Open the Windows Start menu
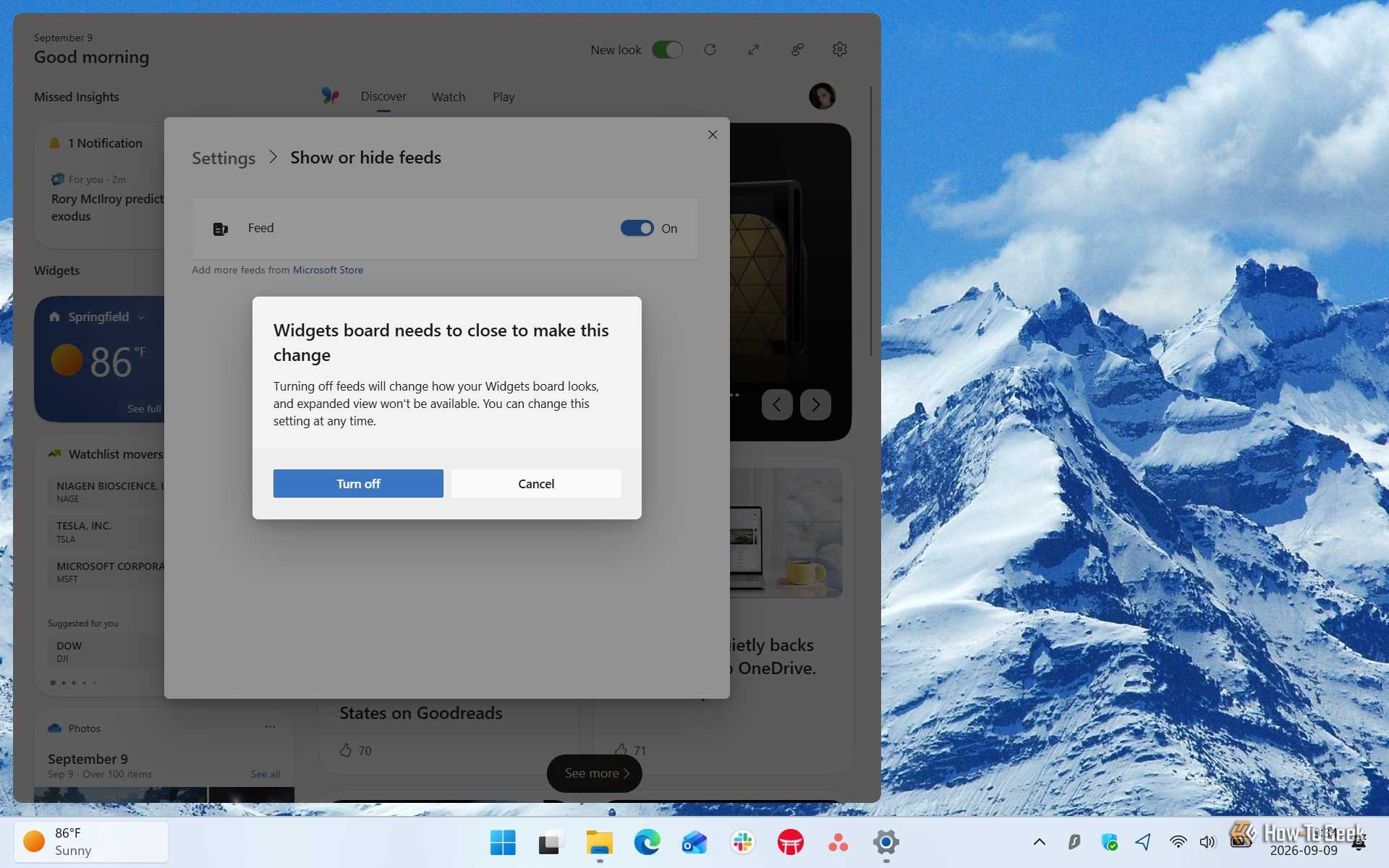Screen dimensions: 1389x868 tap(503, 842)
